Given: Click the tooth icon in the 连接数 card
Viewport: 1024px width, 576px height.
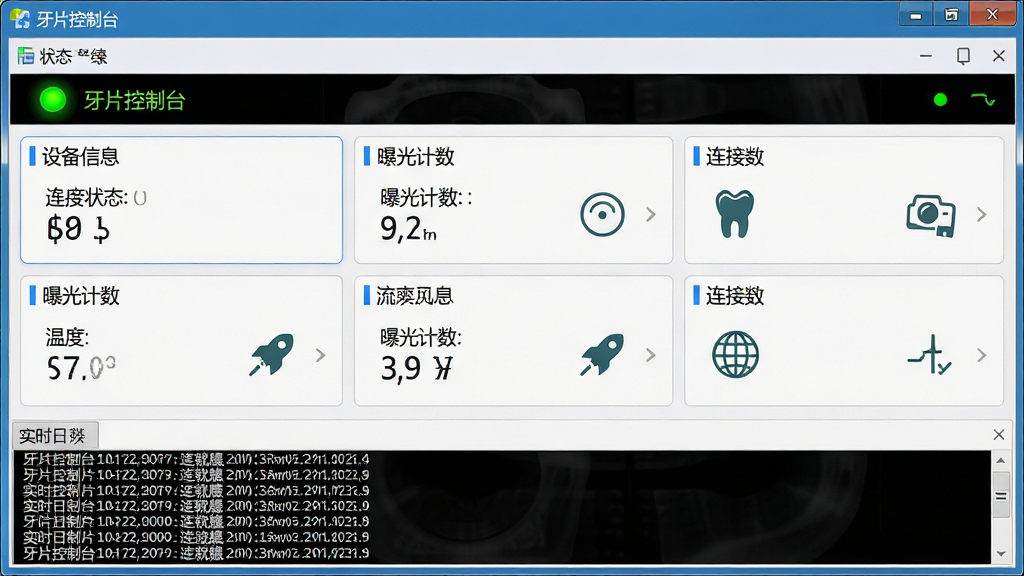Looking at the screenshot, I should click(x=735, y=214).
